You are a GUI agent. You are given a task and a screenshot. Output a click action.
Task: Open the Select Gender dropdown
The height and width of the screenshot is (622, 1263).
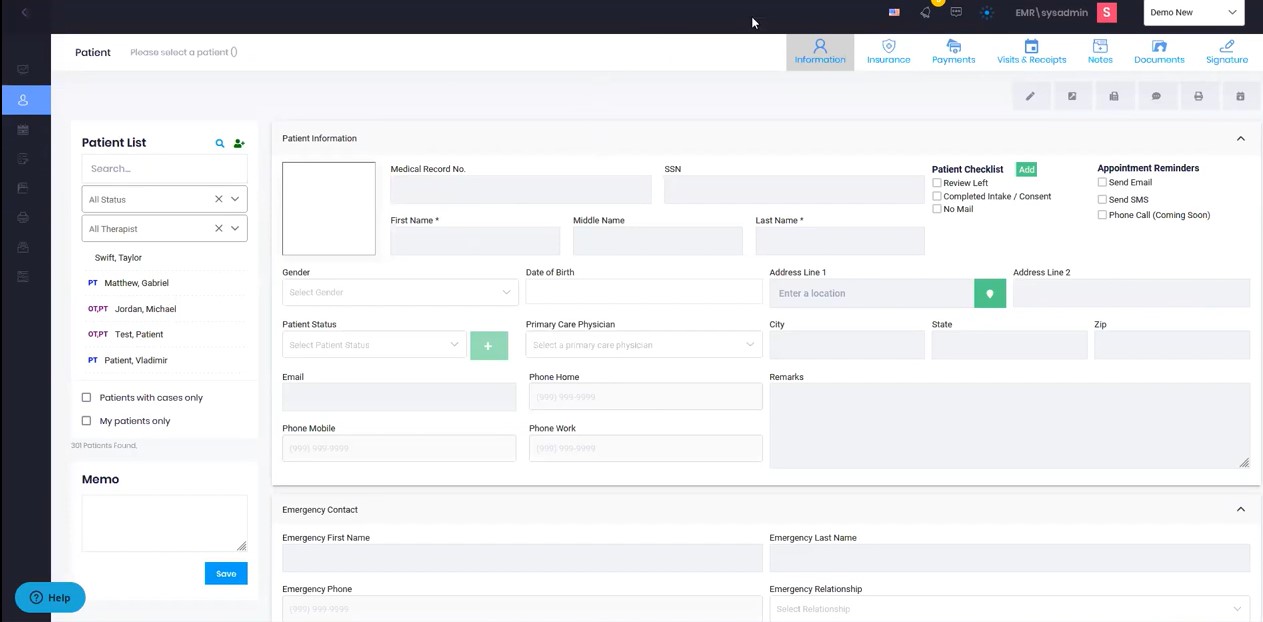point(398,292)
